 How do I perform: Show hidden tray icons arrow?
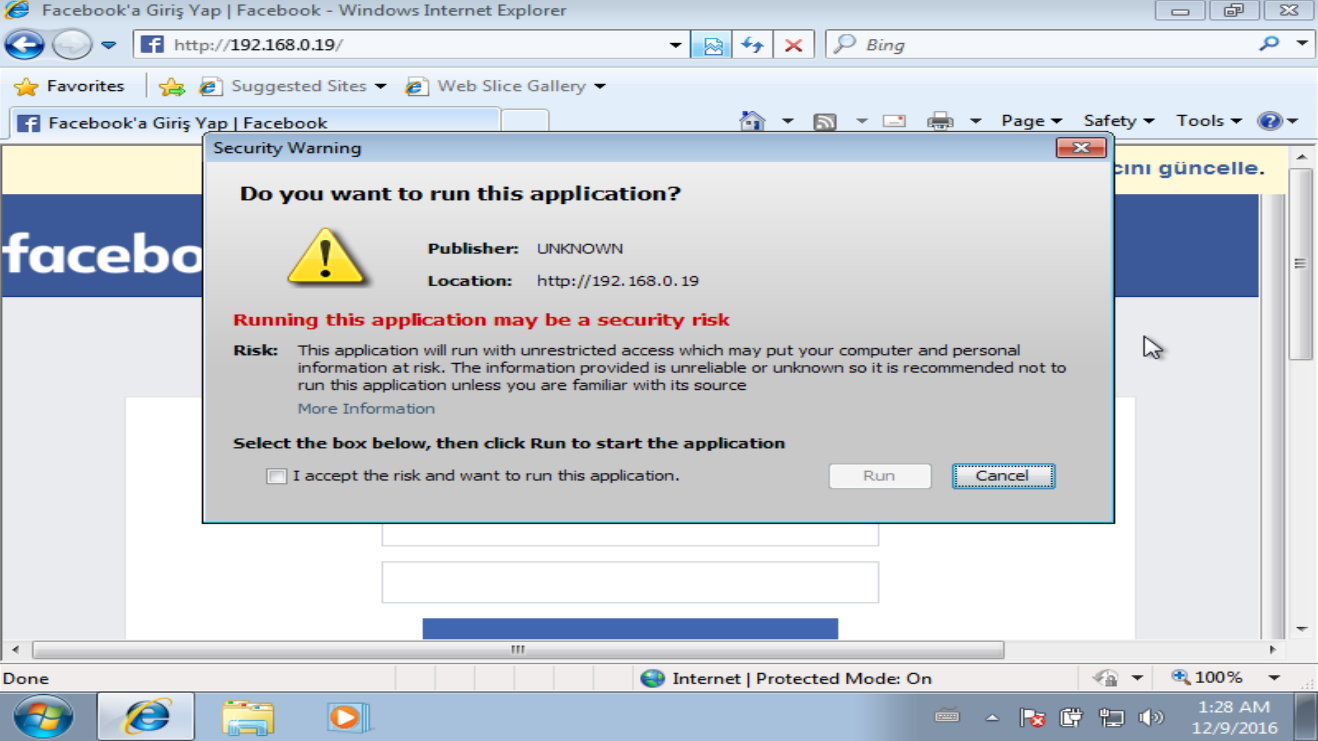click(x=993, y=718)
